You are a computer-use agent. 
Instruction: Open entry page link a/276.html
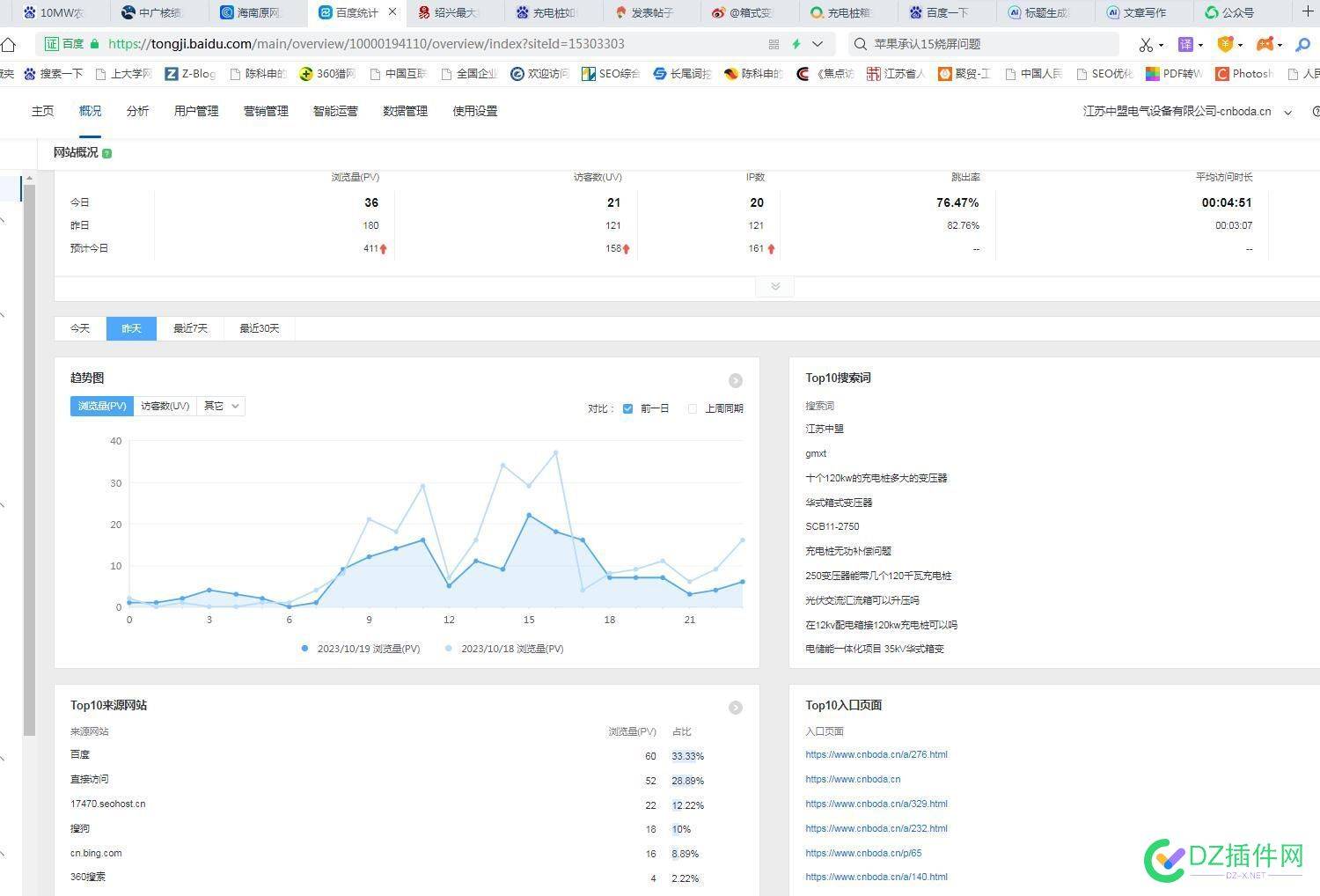tap(876, 754)
